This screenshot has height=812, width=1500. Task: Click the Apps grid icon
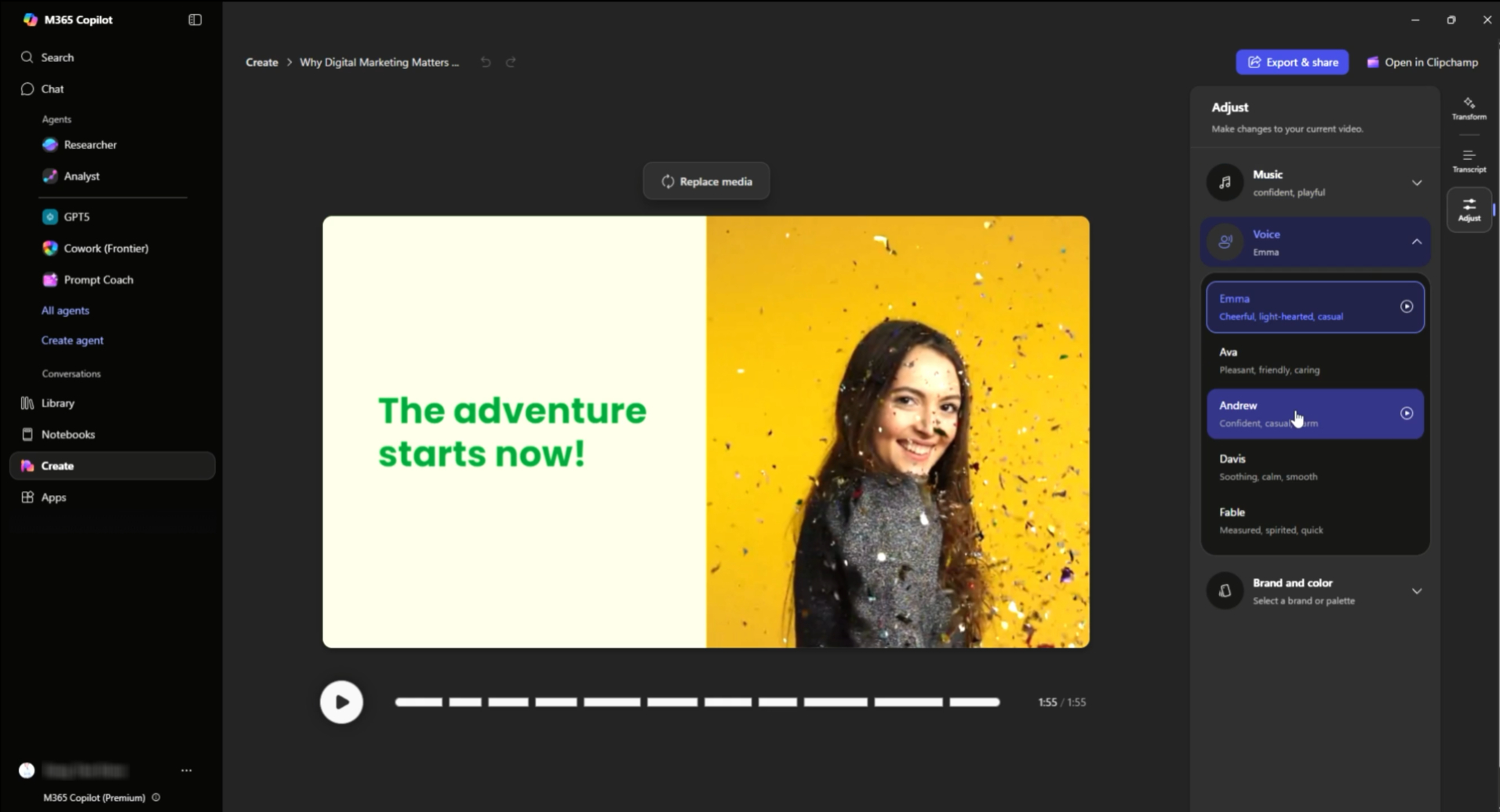click(x=27, y=497)
